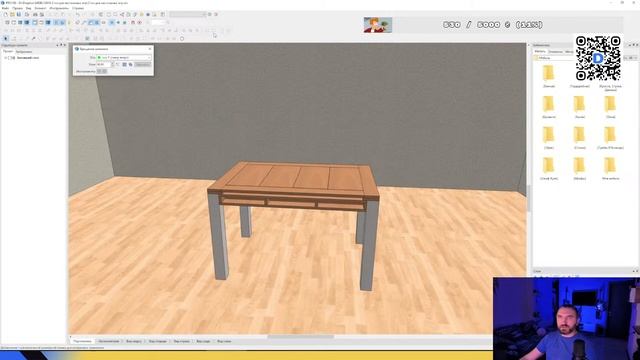Image resolution: width=640 pixels, height=360 pixels.
Task: Click the angle spinner arrows in the rotation dialog
Action: coord(112,64)
